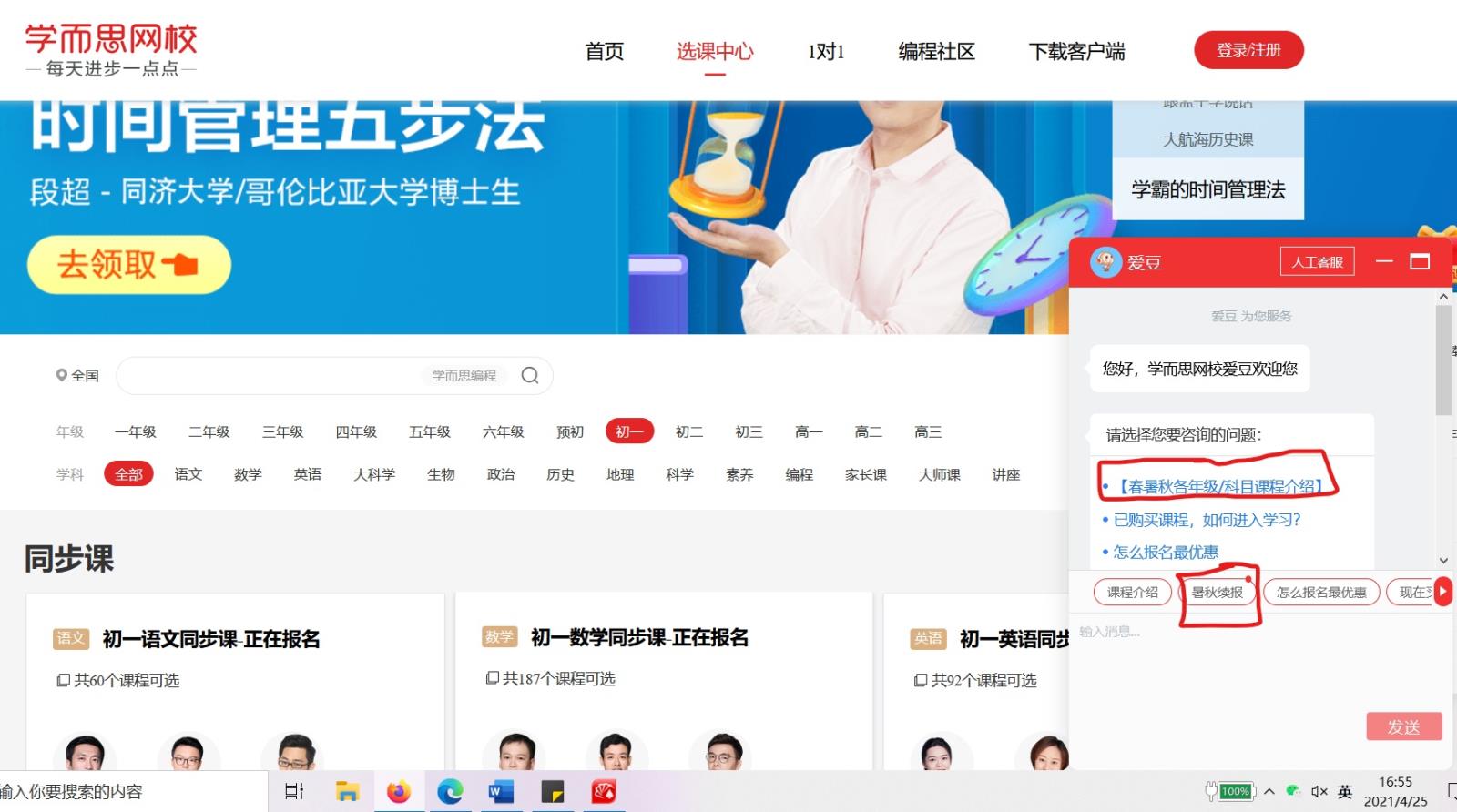This screenshot has height=812, width=1457.
Task: Click the battery 100% tray icon
Action: pos(1230,791)
